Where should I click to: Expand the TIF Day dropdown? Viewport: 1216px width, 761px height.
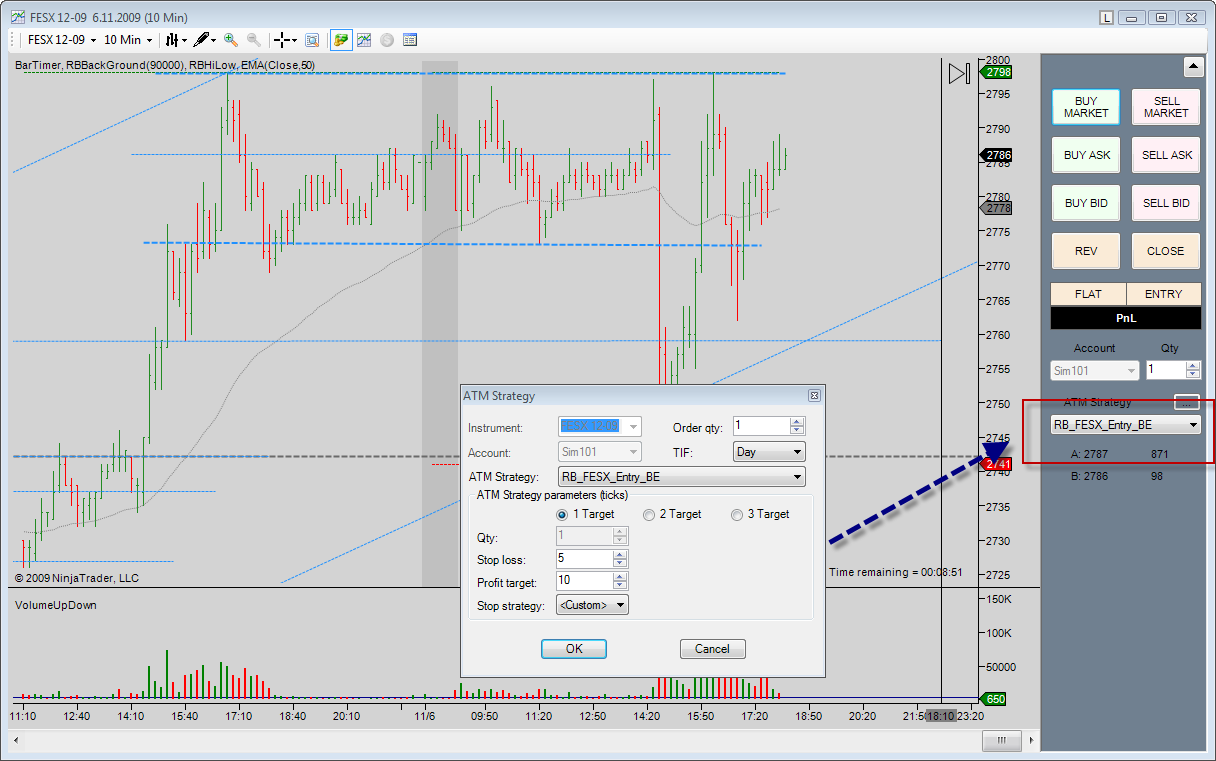[x=768, y=452]
